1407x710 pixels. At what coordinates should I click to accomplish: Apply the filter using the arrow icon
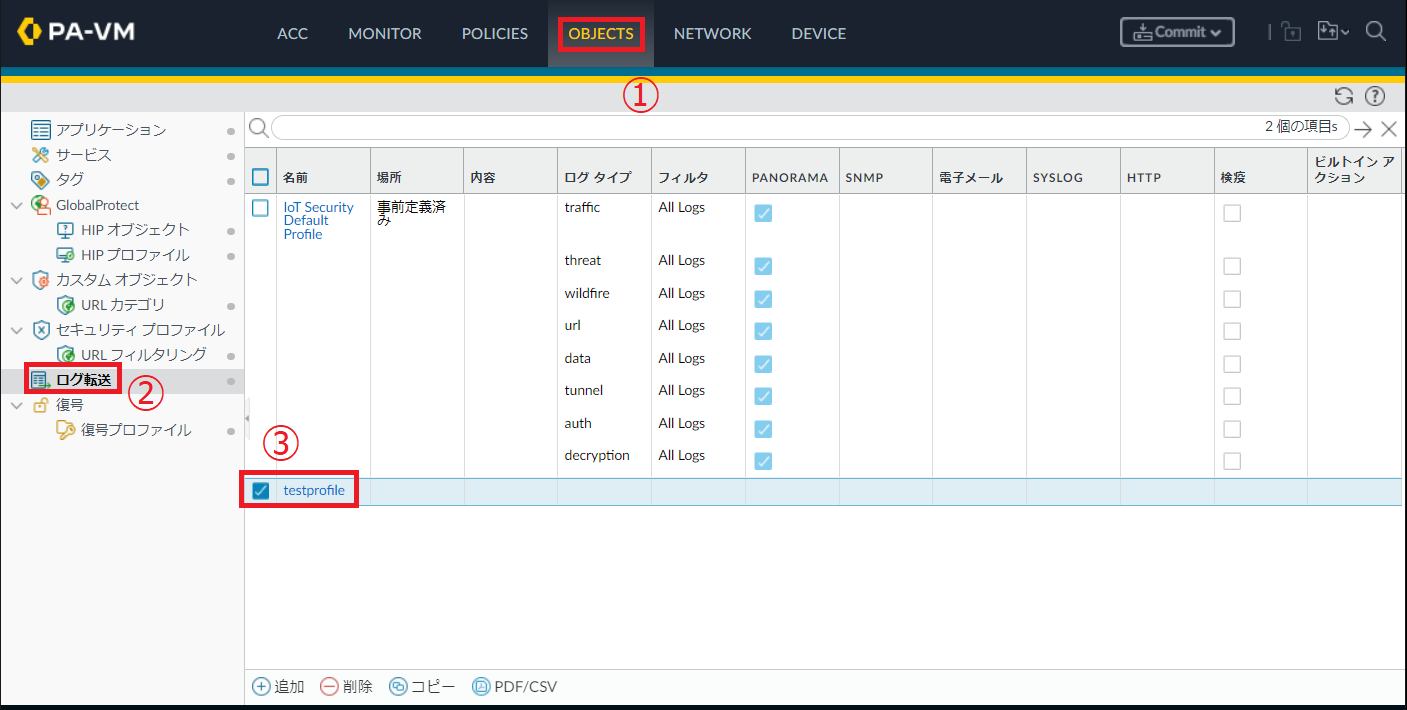point(1362,128)
